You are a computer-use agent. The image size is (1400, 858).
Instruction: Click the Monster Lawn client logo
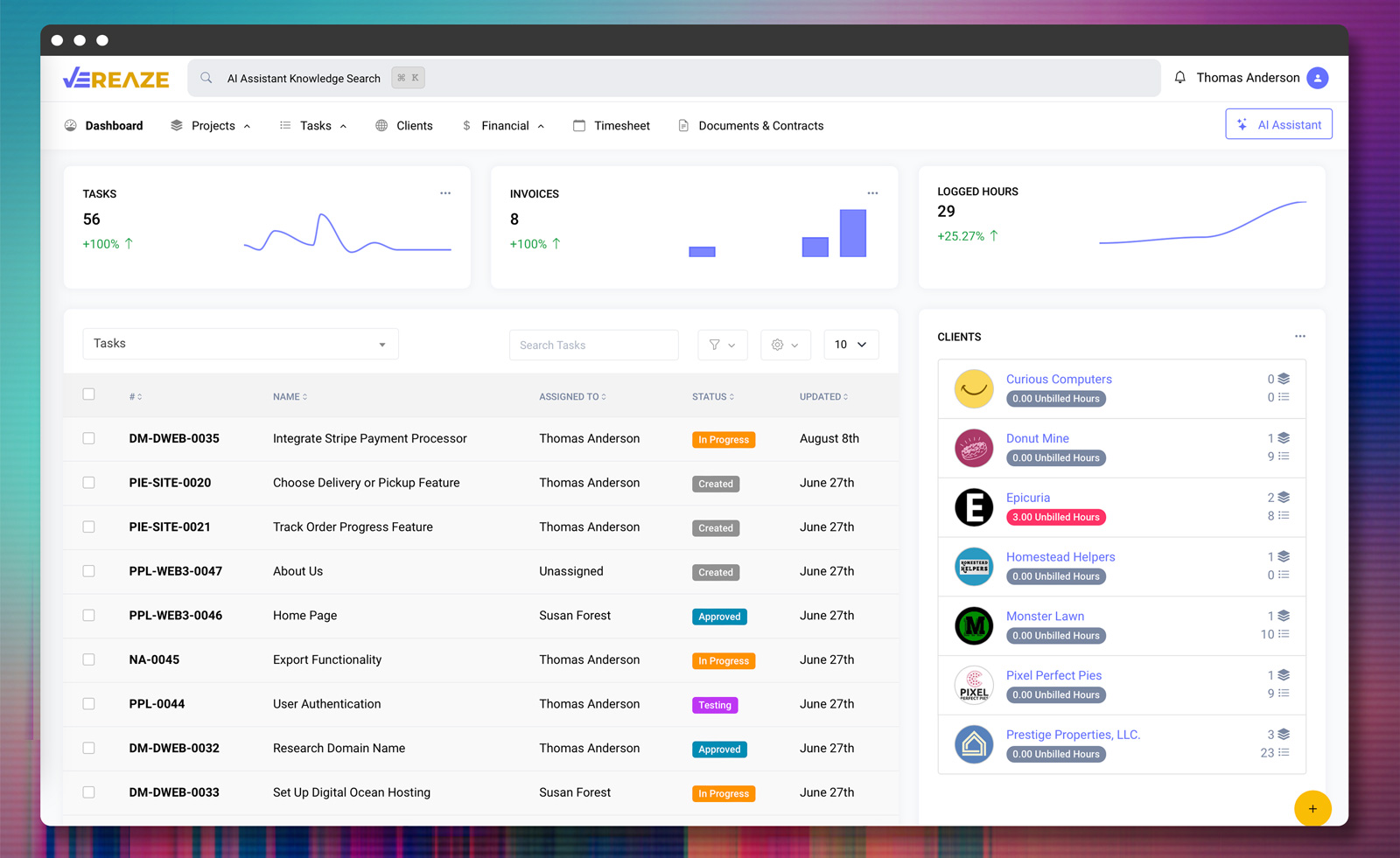(x=974, y=626)
